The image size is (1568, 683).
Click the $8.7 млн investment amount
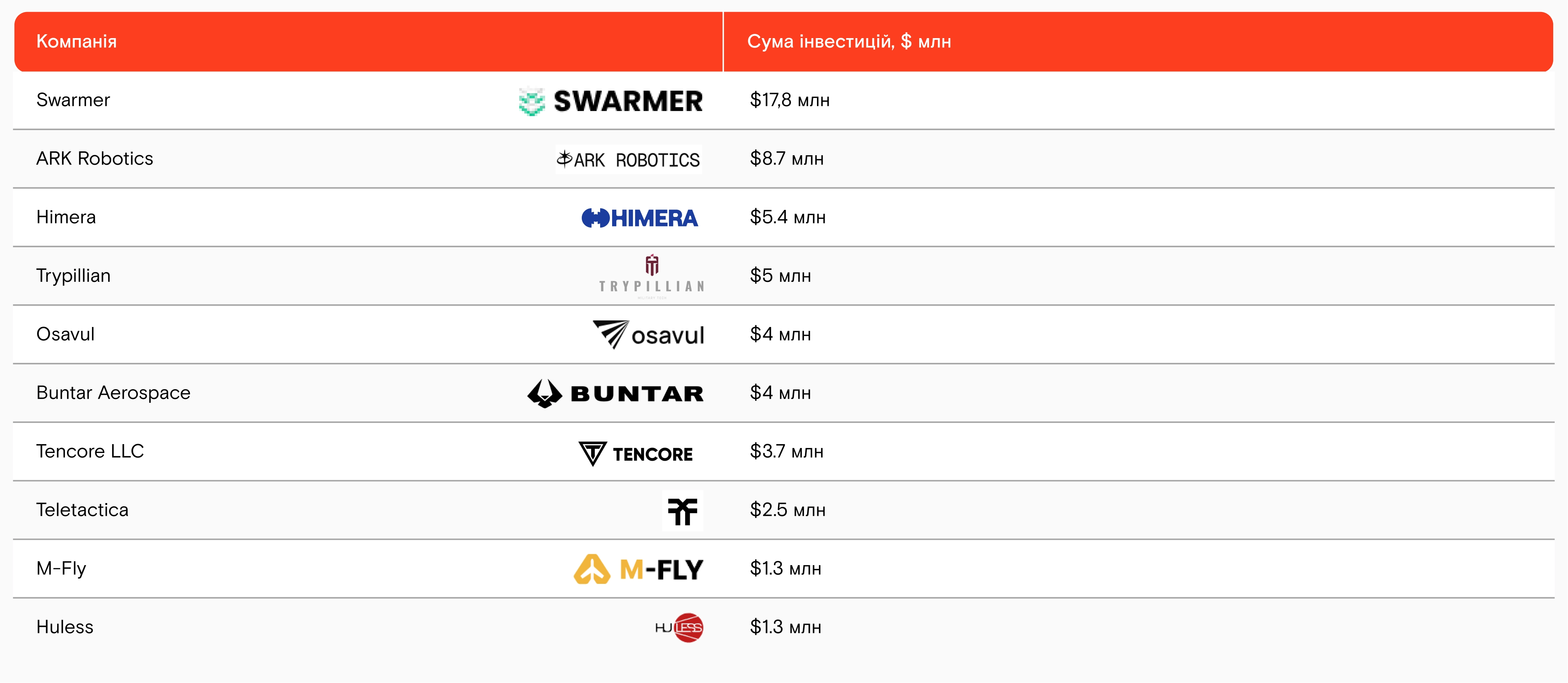click(x=786, y=158)
